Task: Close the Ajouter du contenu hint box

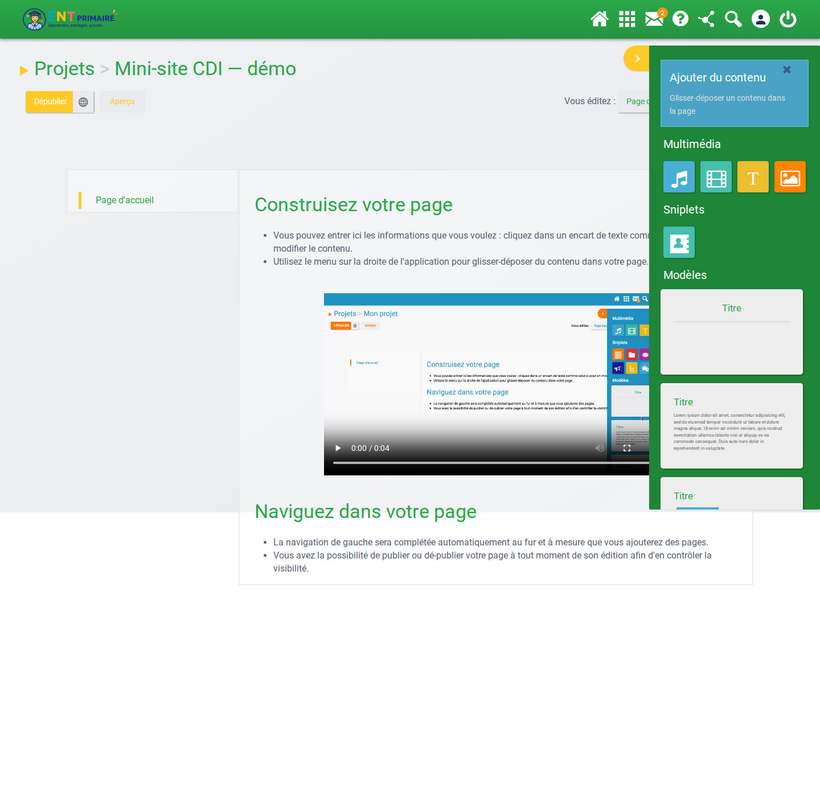Action: pos(787,70)
